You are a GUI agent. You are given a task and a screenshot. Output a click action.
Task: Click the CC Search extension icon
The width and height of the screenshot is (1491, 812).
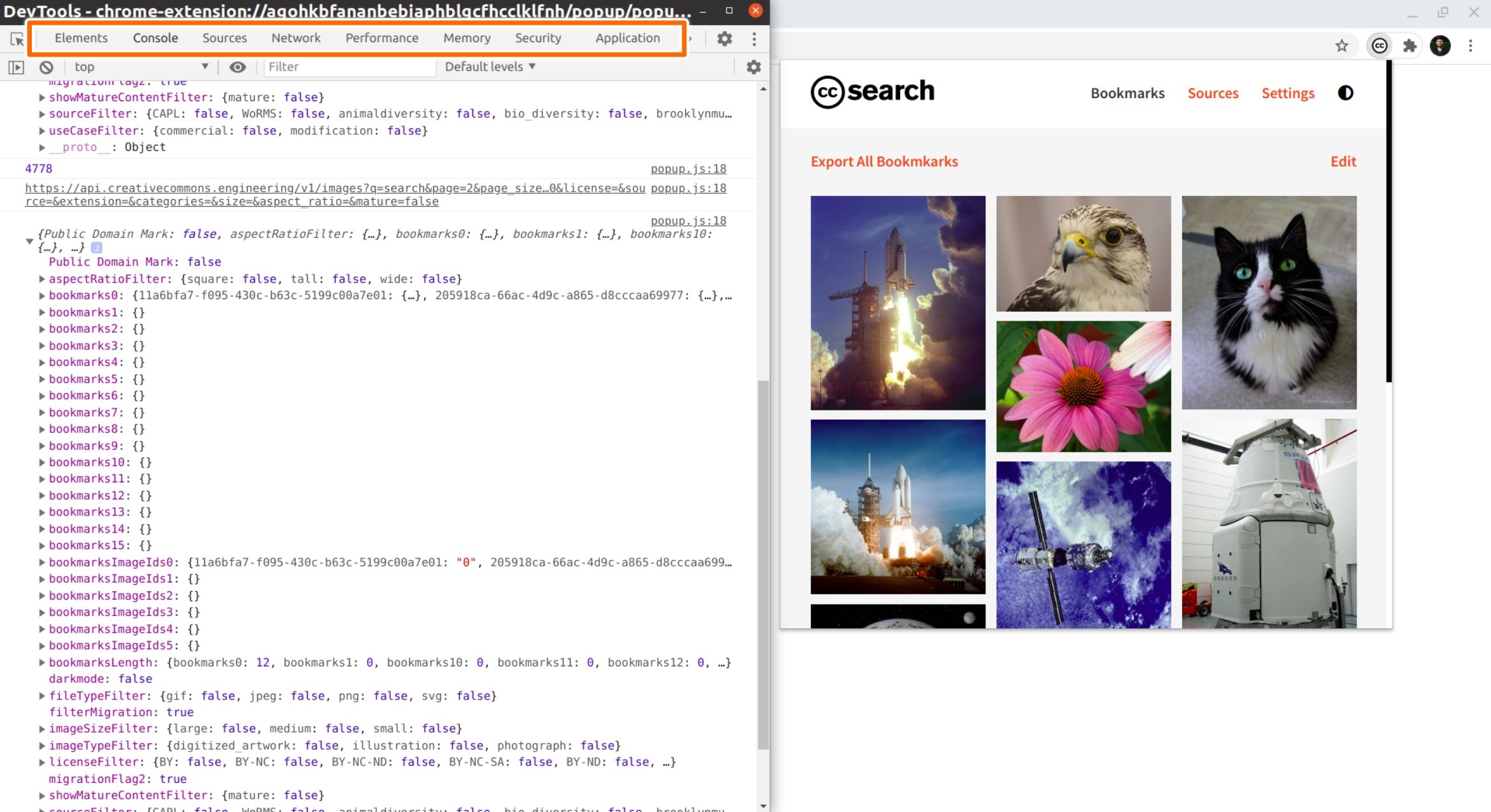(1379, 45)
